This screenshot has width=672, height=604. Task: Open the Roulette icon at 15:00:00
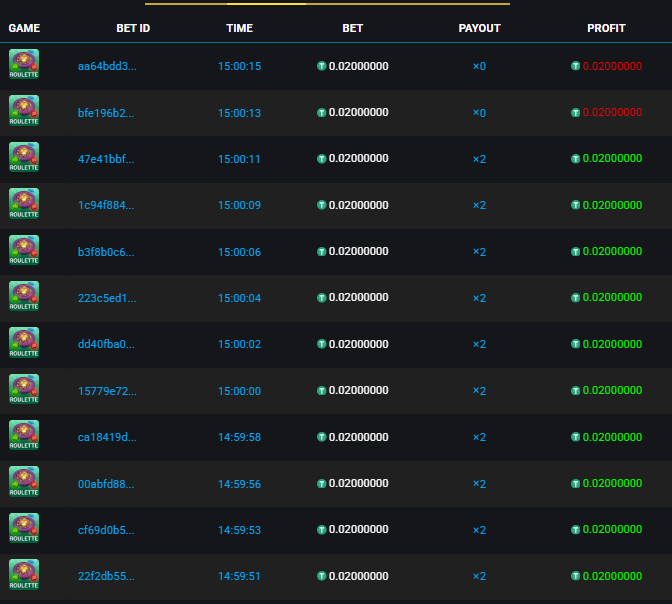click(24, 389)
